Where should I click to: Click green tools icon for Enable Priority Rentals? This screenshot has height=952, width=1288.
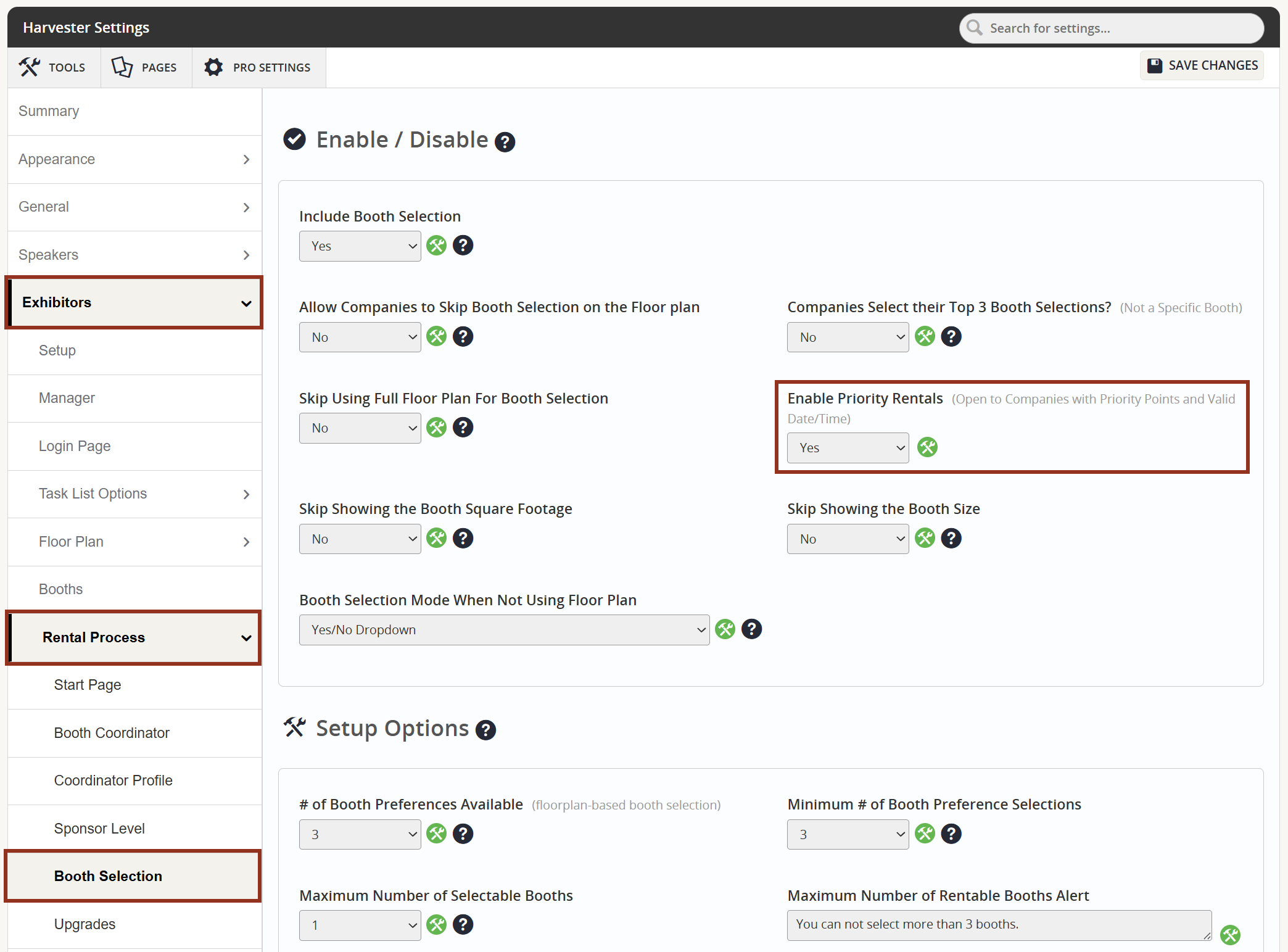coord(927,447)
